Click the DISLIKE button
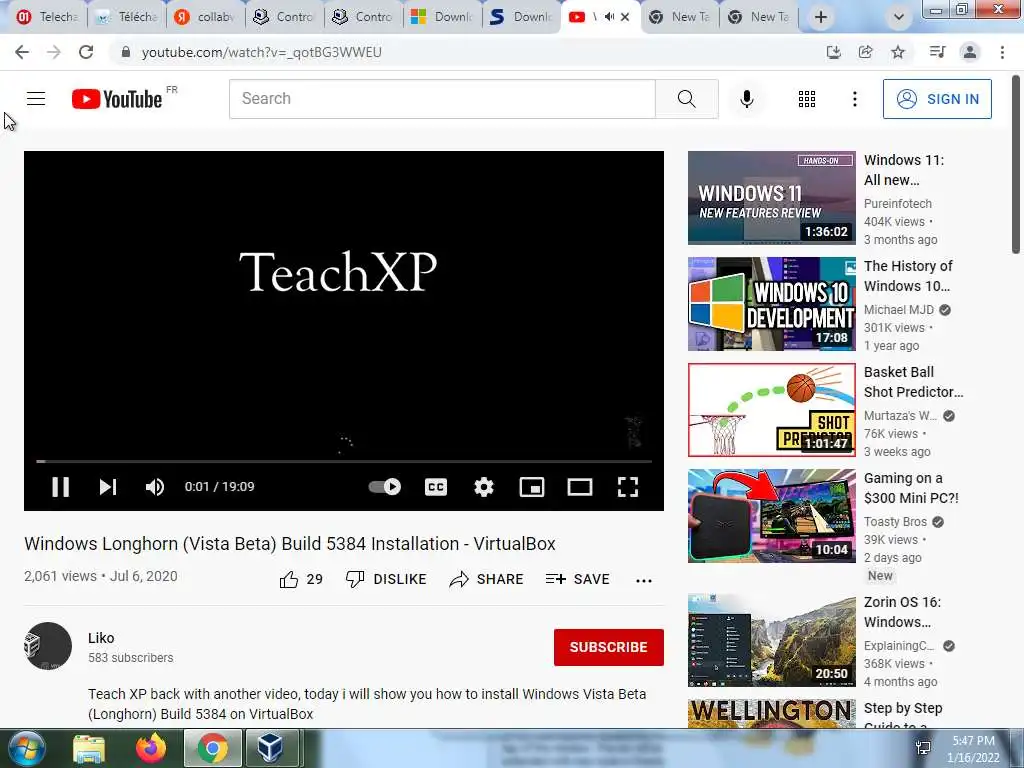 386,579
